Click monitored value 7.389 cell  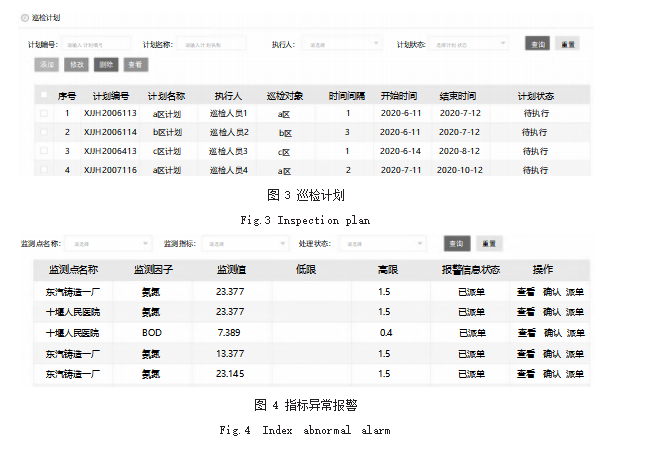(x=229, y=333)
